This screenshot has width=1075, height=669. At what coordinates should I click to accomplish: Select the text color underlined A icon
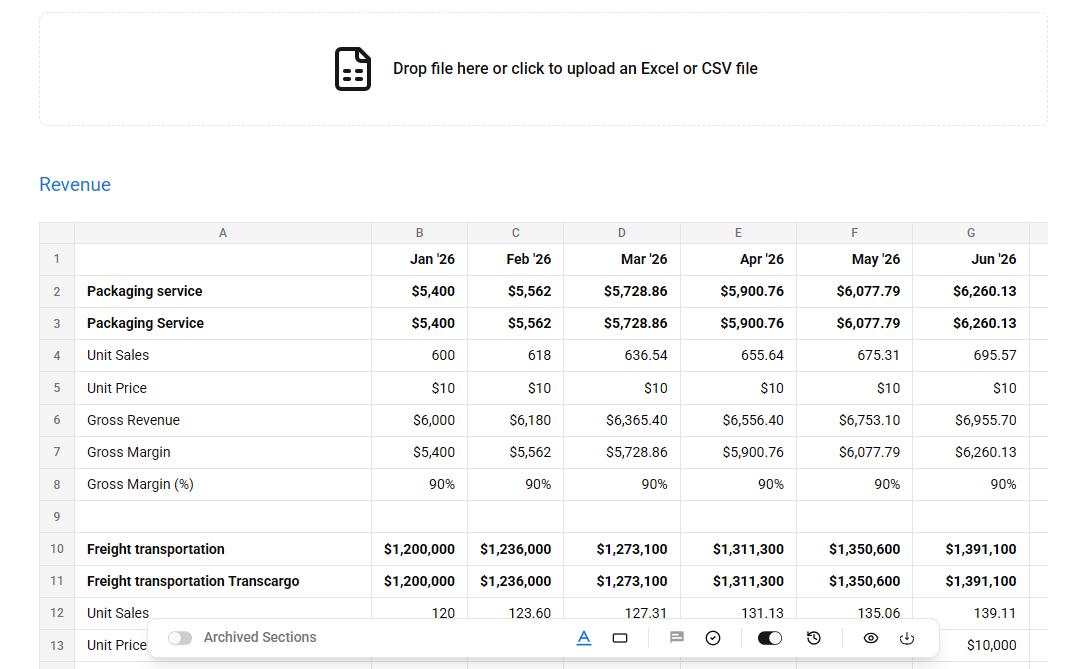[x=583, y=638]
